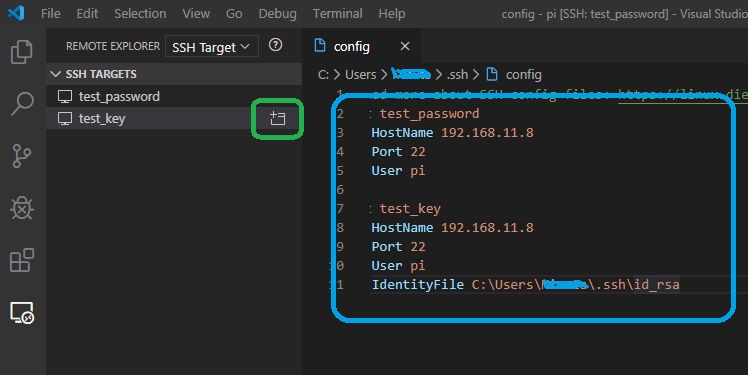The height and width of the screenshot is (375, 748).
Task: Click the .ssh breadcrumb segment
Action: coord(457,74)
